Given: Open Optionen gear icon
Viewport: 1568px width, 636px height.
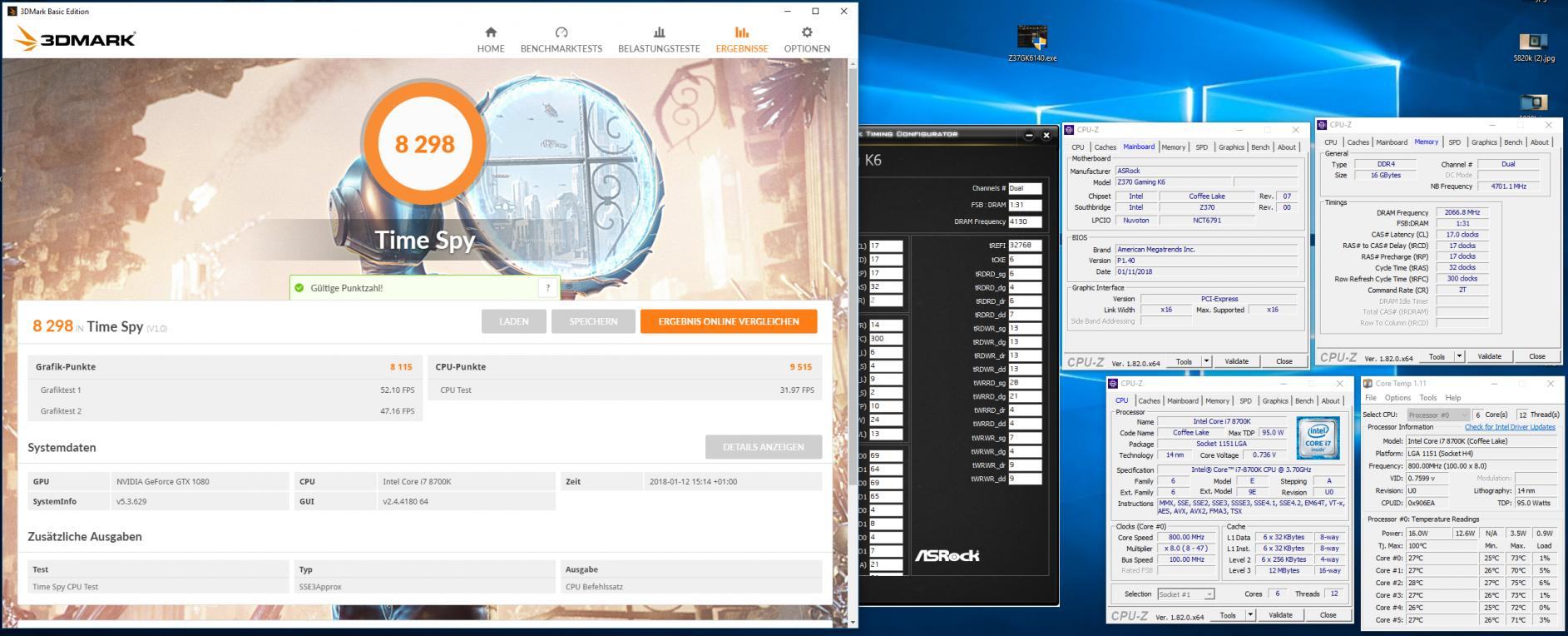Looking at the screenshot, I should pos(807,32).
